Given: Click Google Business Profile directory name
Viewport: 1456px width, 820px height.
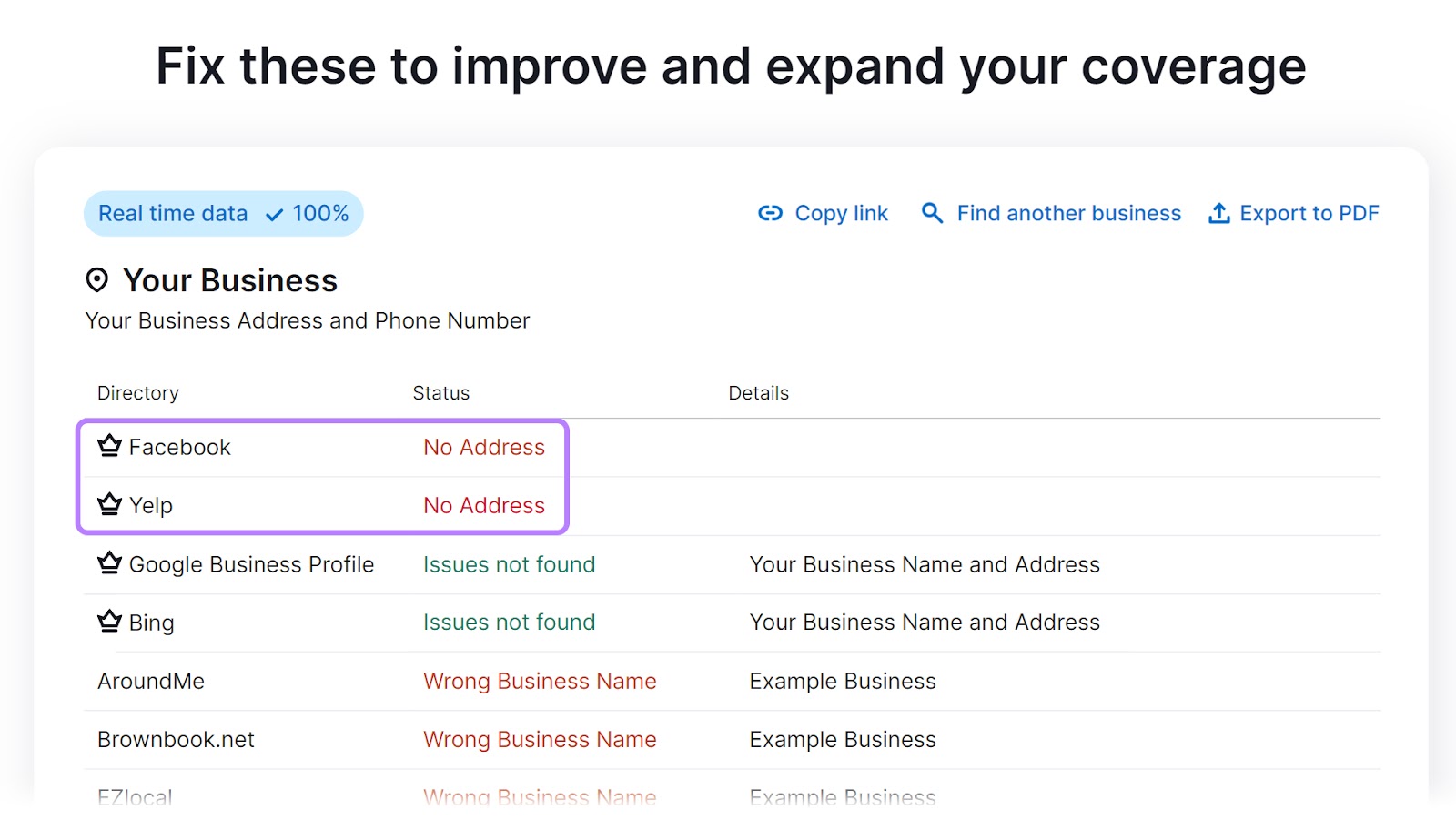Looking at the screenshot, I should (252, 565).
